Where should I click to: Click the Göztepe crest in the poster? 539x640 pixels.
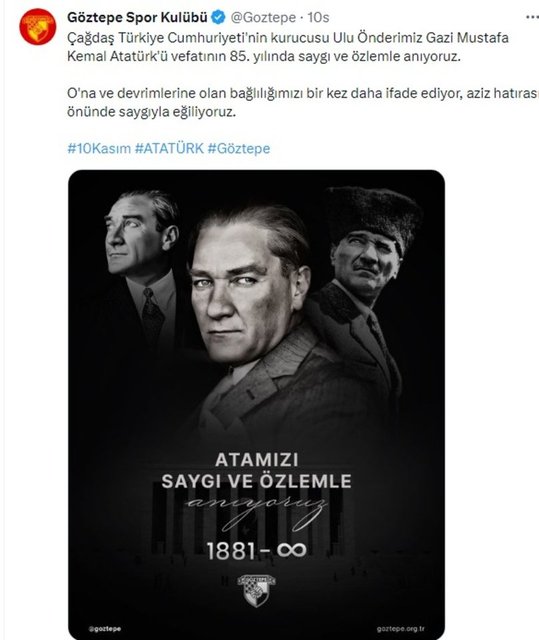pyautogui.click(x=256, y=590)
